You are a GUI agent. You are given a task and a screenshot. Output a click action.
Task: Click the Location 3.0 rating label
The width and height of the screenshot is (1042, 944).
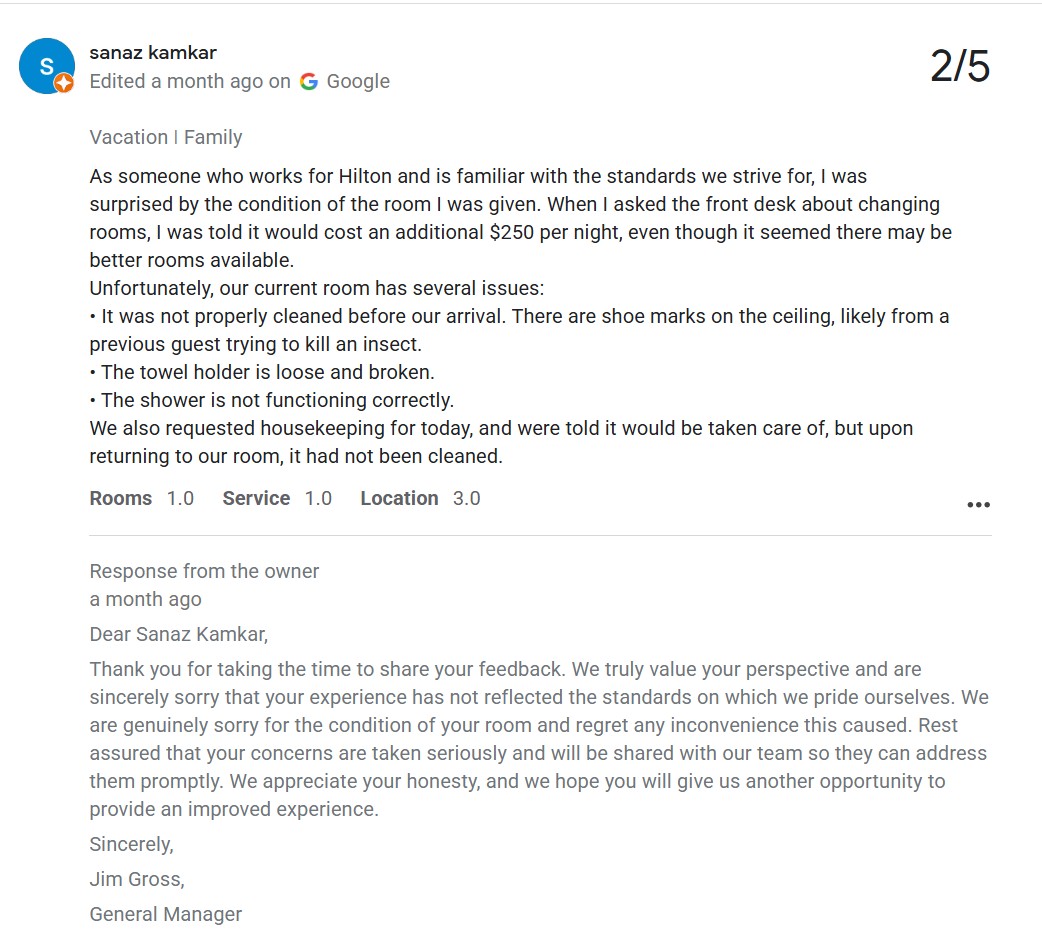tap(420, 498)
